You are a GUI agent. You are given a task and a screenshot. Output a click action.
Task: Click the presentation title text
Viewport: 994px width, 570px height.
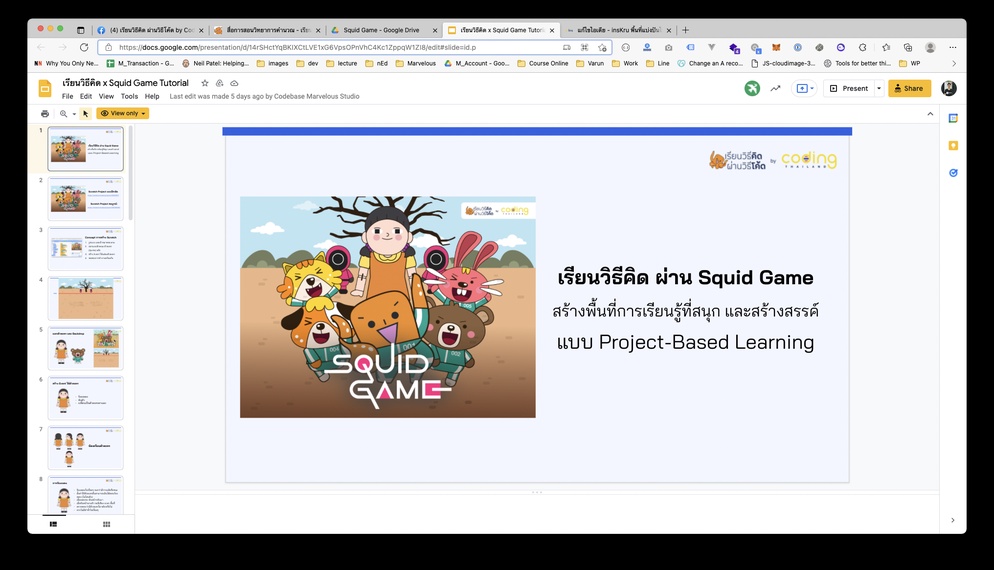pos(126,83)
